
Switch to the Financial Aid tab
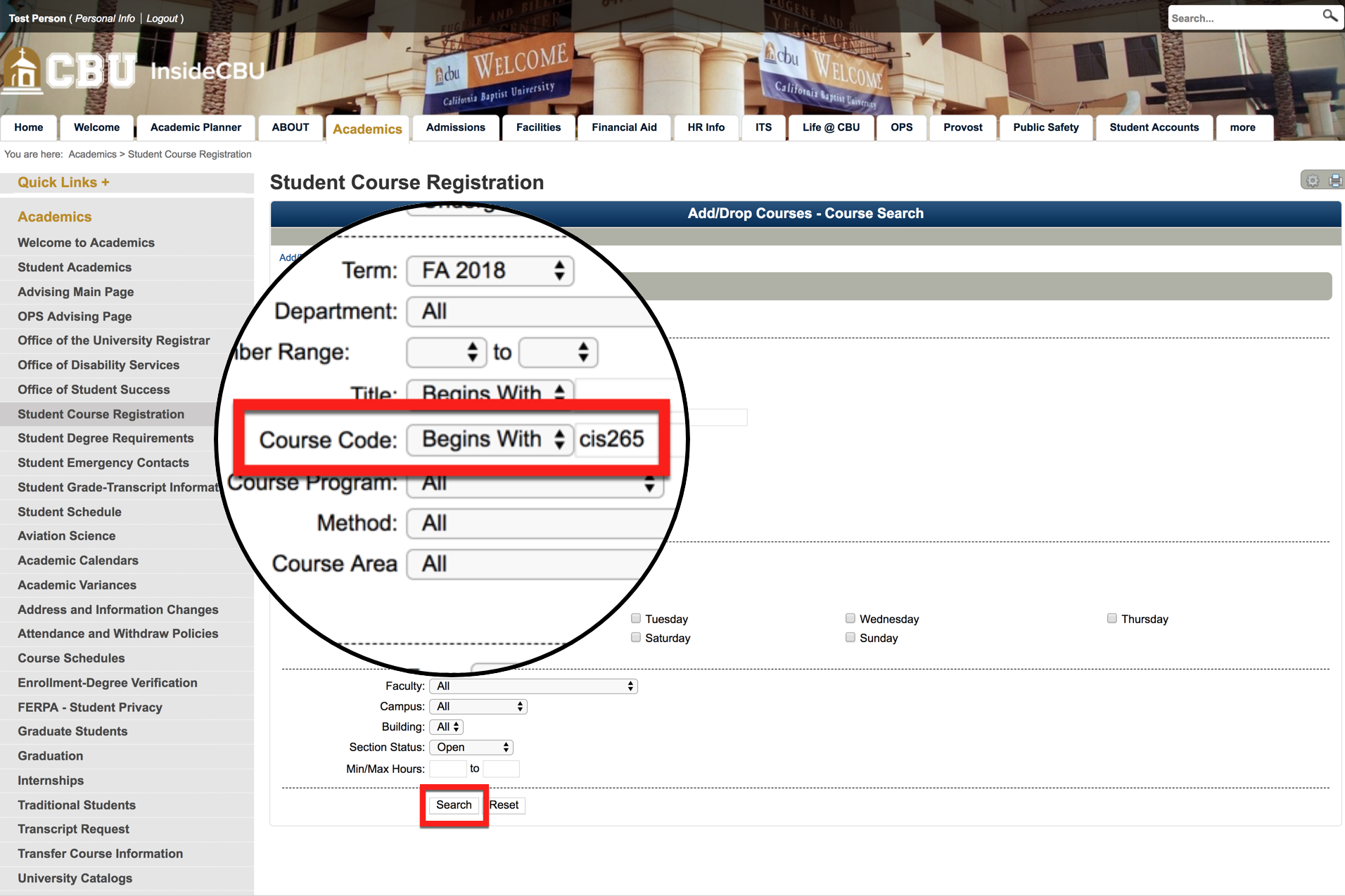623,127
